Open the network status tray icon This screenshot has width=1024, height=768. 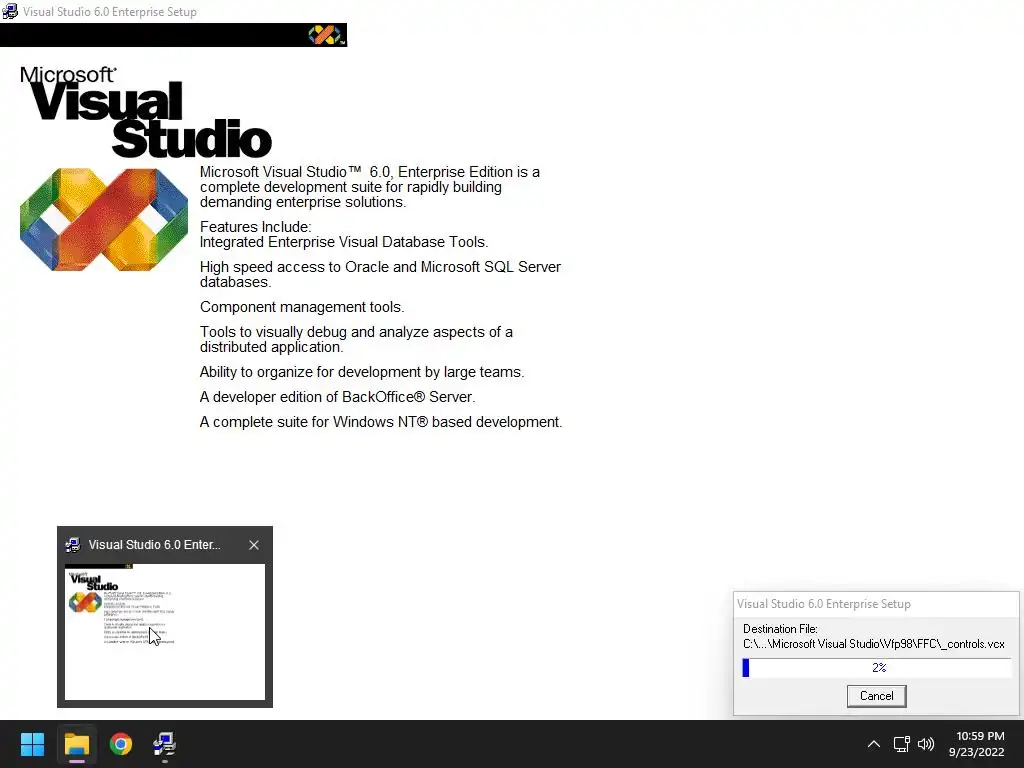click(901, 744)
